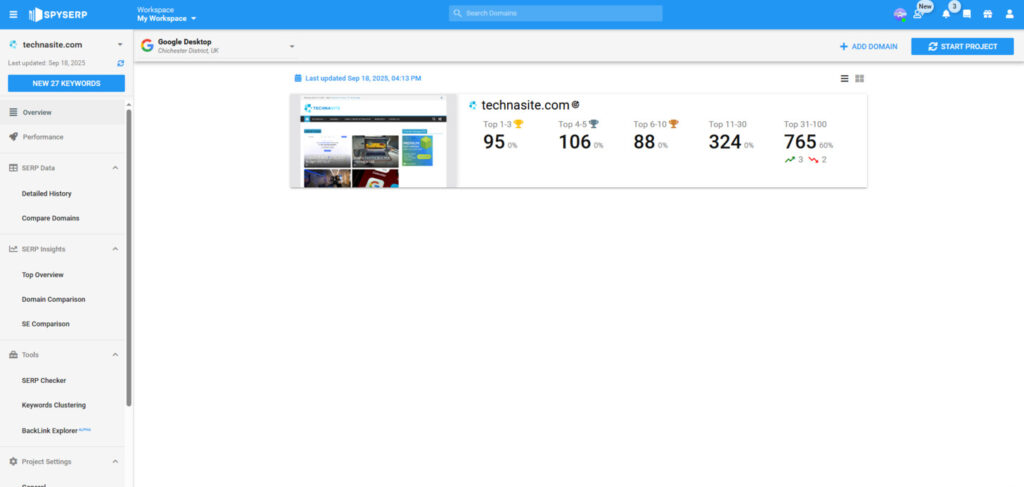Open the hamburger menu in the header

13,14
